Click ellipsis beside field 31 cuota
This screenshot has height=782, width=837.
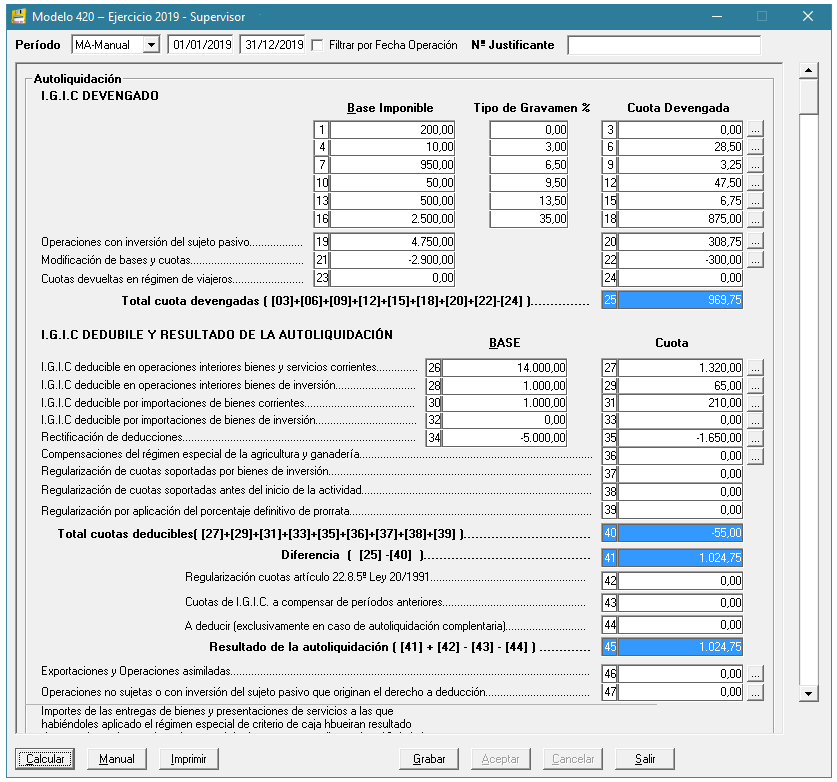pyautogui.click(x=755, y=403)
